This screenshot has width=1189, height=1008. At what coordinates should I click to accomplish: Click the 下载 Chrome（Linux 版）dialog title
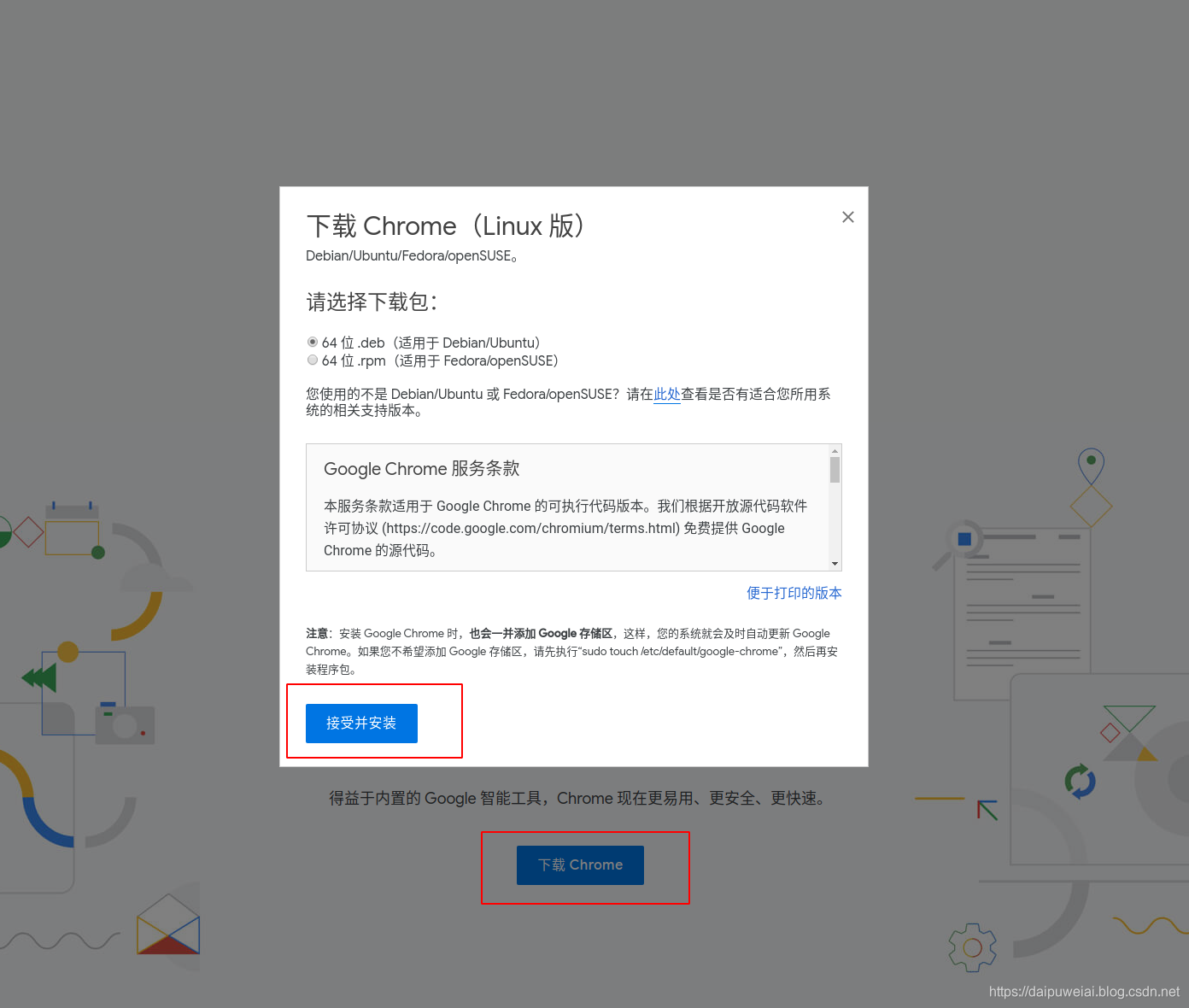coord(445,226)
